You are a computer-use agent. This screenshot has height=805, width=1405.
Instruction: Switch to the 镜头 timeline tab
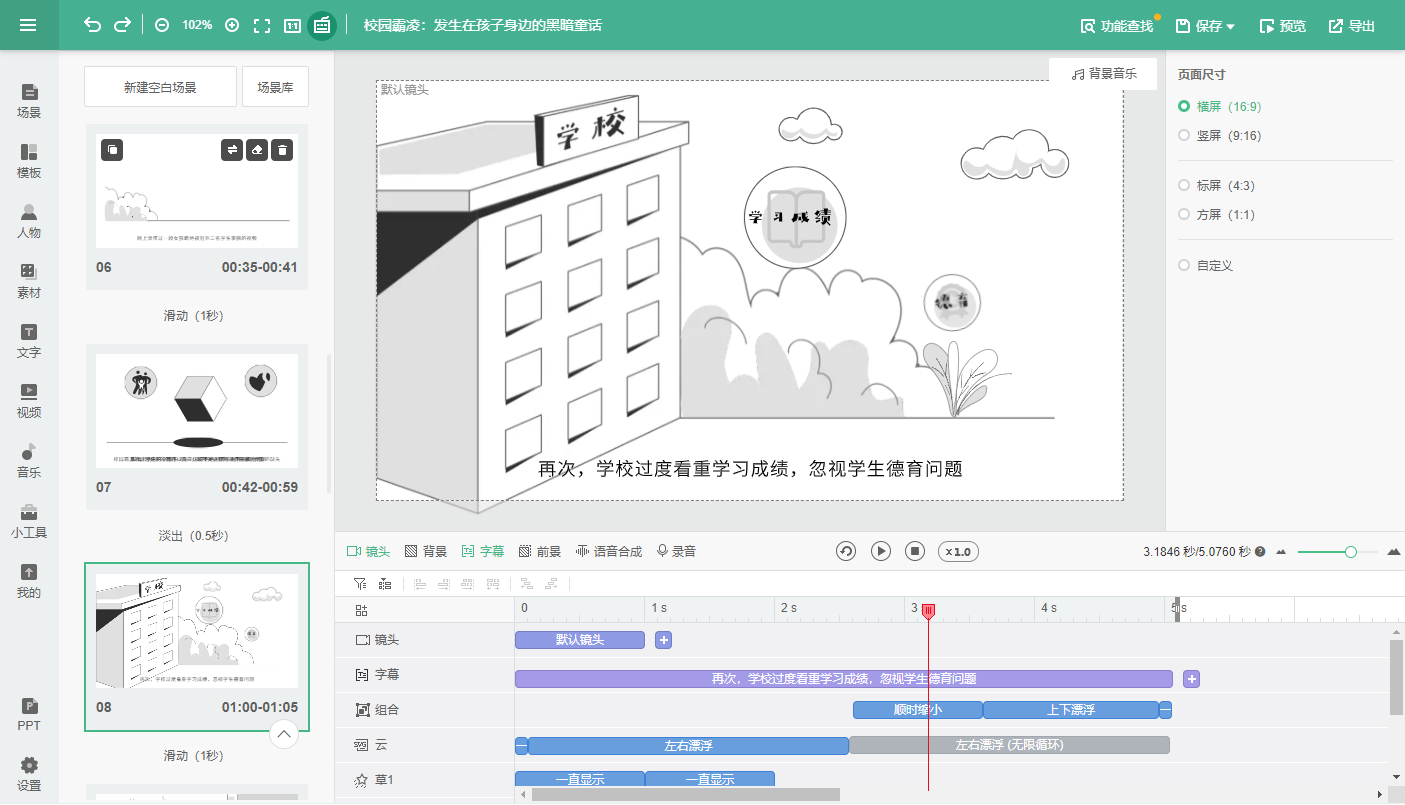tap(368, 551)
